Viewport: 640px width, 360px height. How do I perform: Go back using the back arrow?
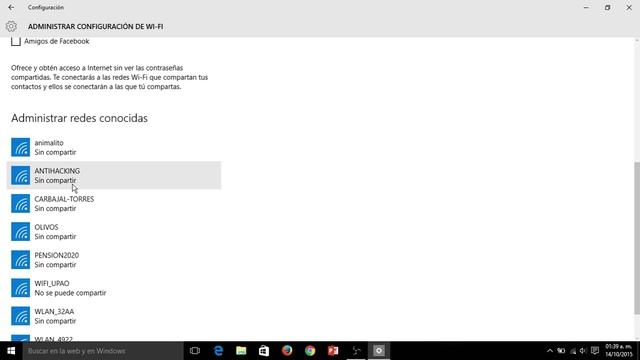tap(11, 7)
